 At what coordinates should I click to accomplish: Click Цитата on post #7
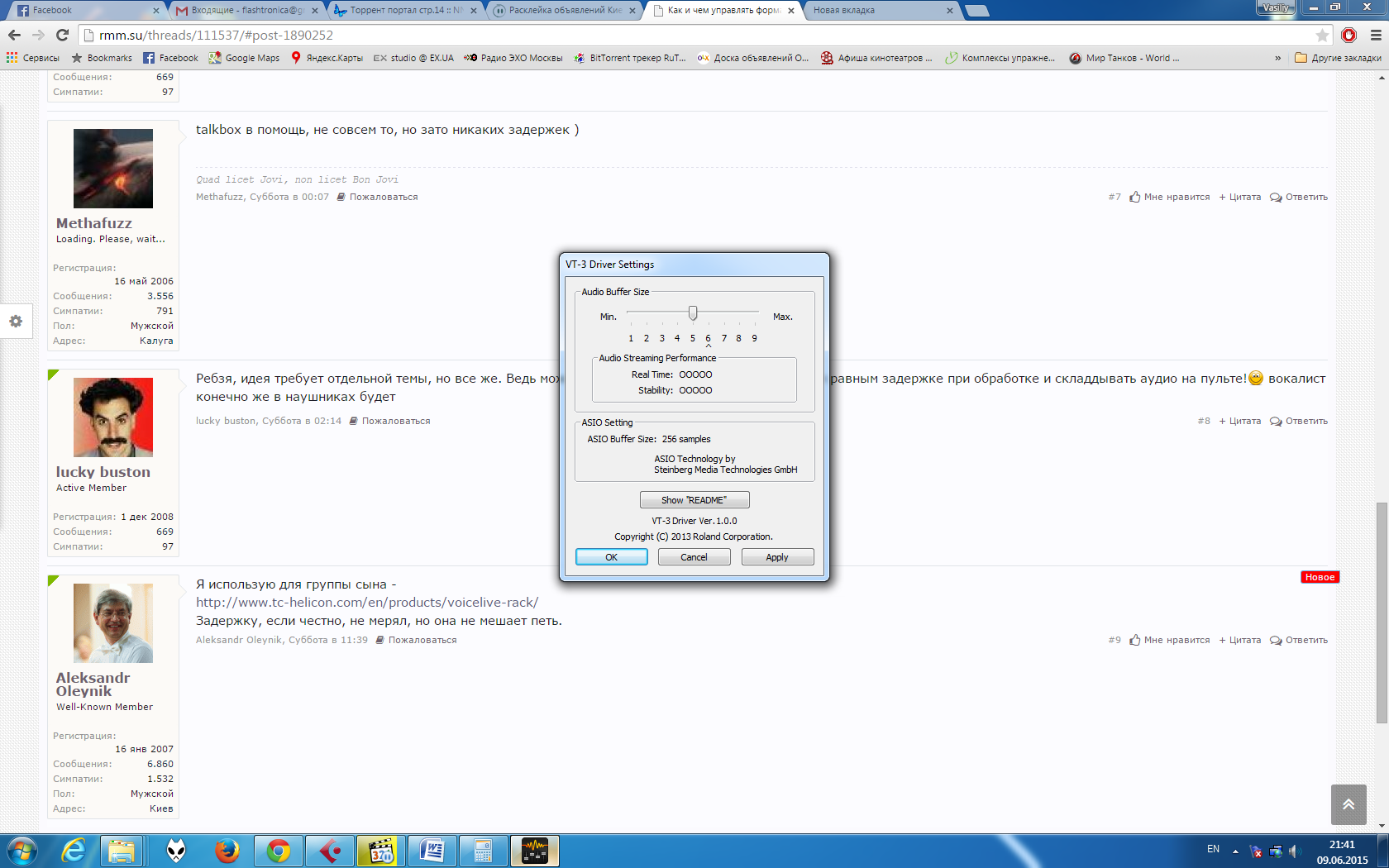pyautogui.click(x=1239, y=197)
